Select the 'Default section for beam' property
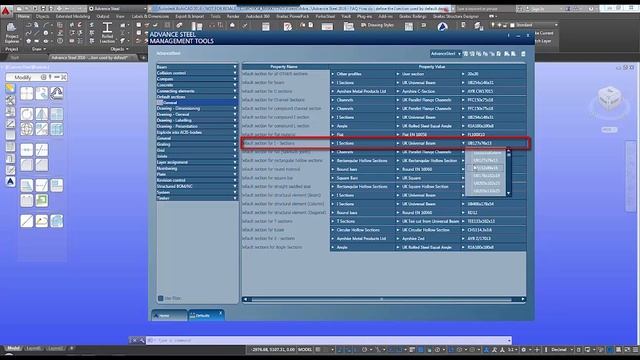Image resolution: width=640 pixels, height=360 pixels. tap(286, 82)
